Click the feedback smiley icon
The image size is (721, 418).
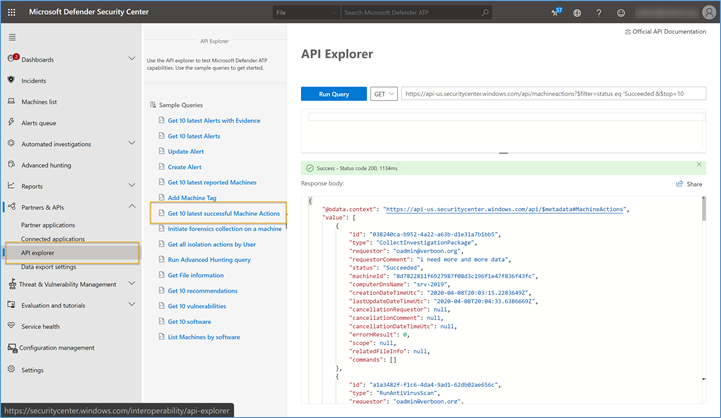621,13
